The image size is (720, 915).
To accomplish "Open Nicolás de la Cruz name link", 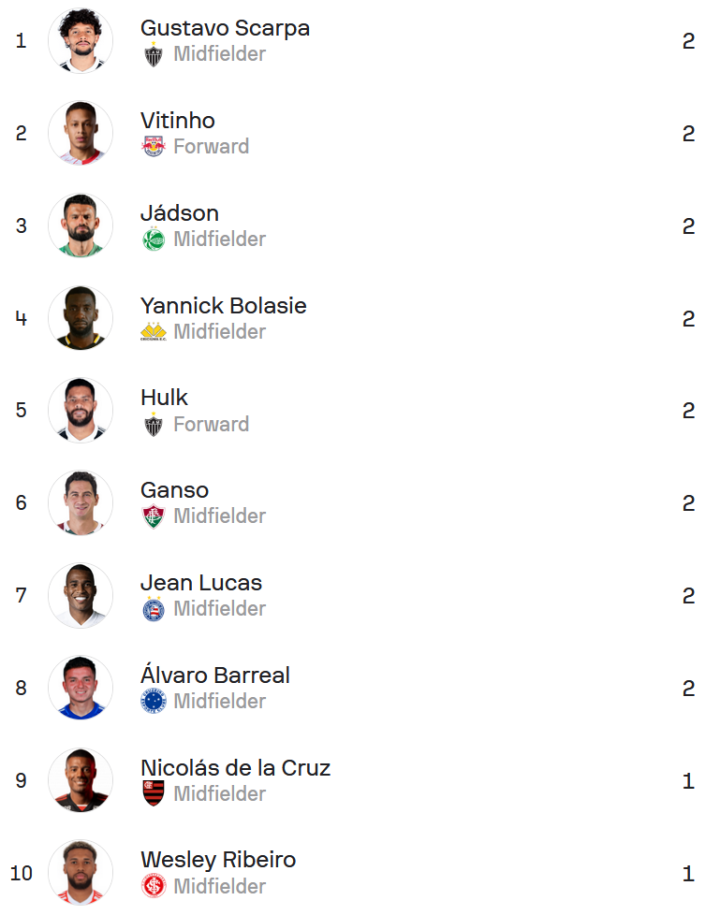I will tap(235, 768).
